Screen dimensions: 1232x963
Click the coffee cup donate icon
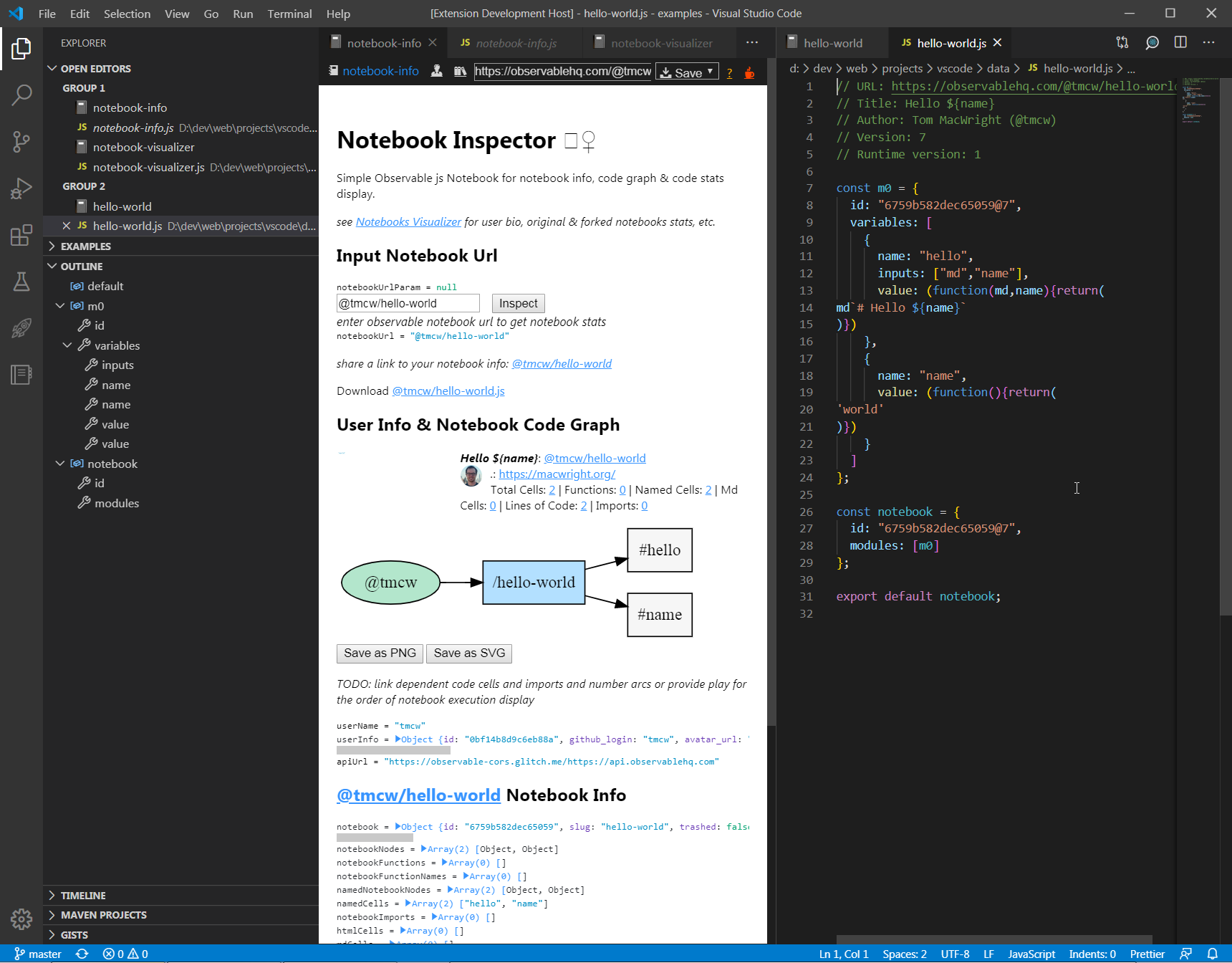[749, 72]
